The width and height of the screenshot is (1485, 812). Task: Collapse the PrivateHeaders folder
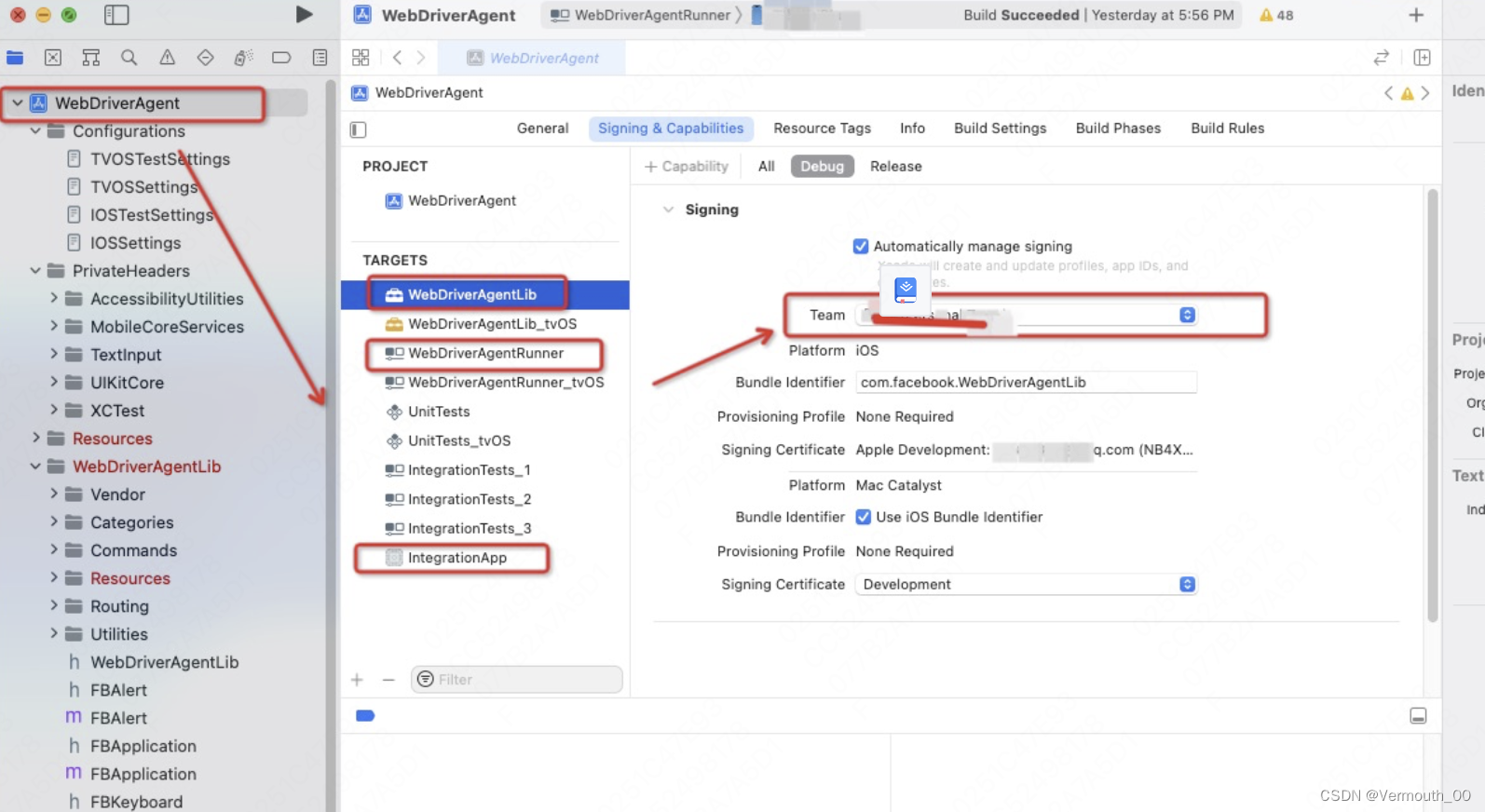(35, 271)
